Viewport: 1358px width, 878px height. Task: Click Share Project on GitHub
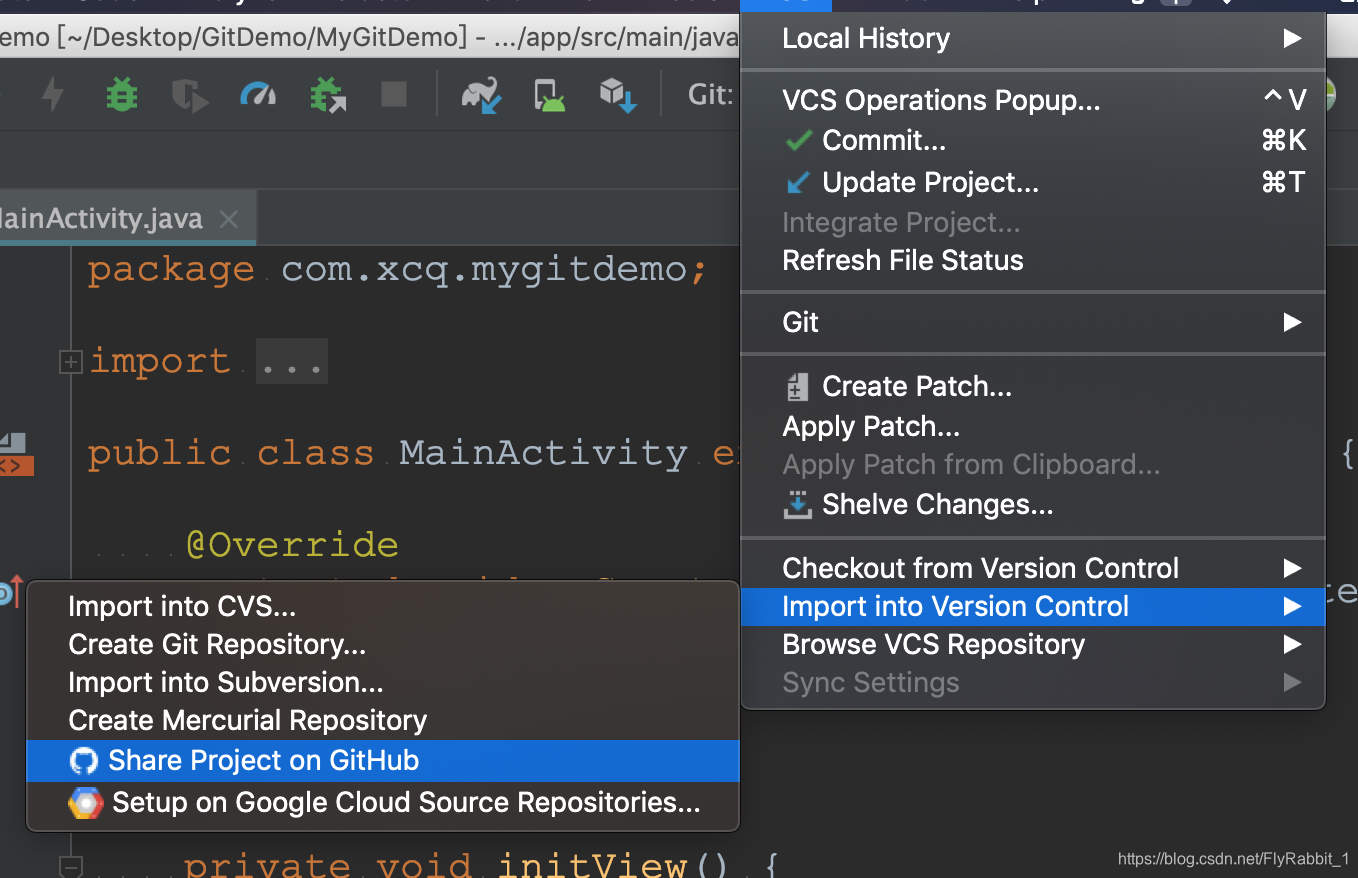382,760
